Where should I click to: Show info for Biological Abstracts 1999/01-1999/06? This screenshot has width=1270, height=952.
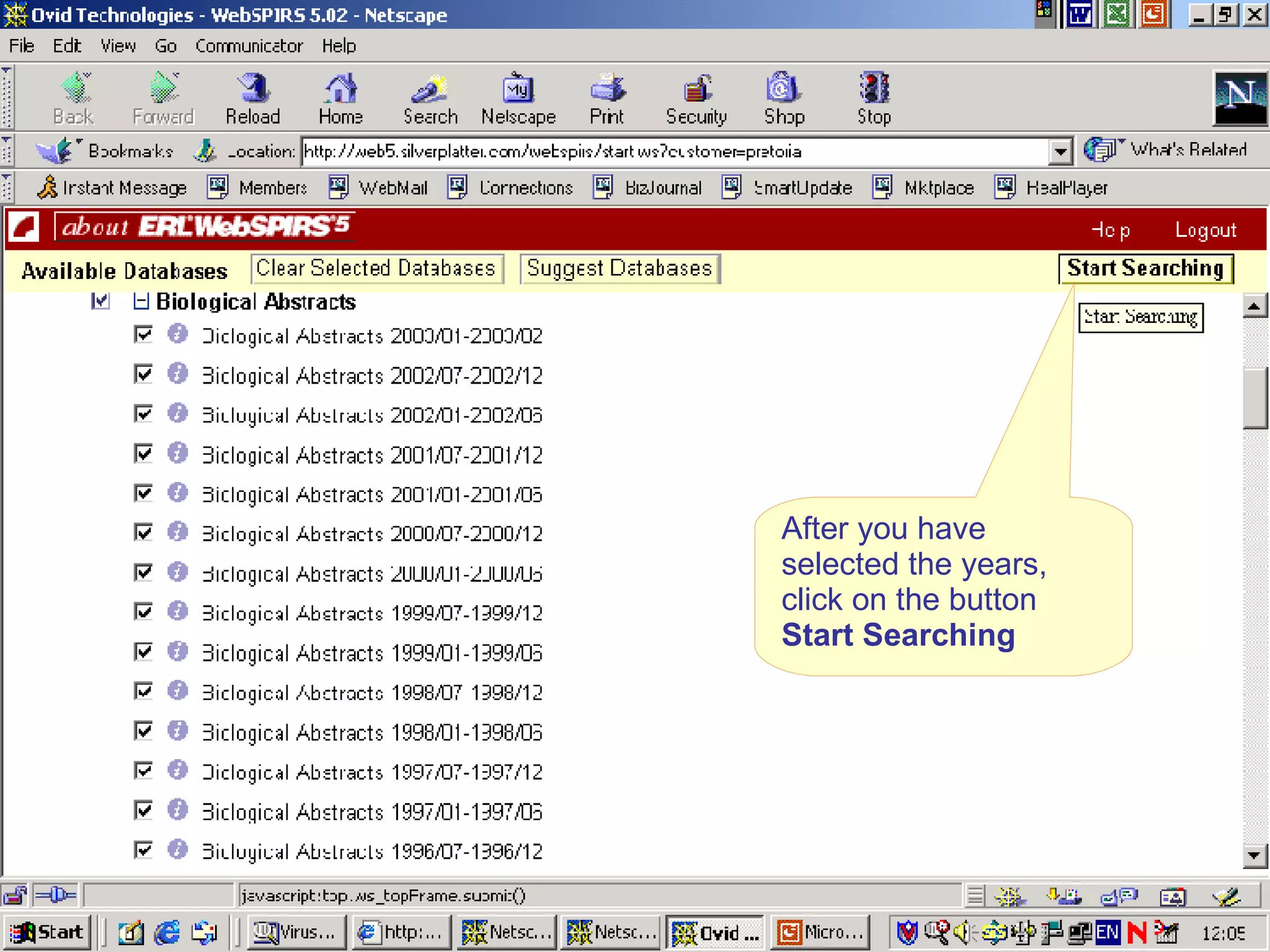pos(178,651)
